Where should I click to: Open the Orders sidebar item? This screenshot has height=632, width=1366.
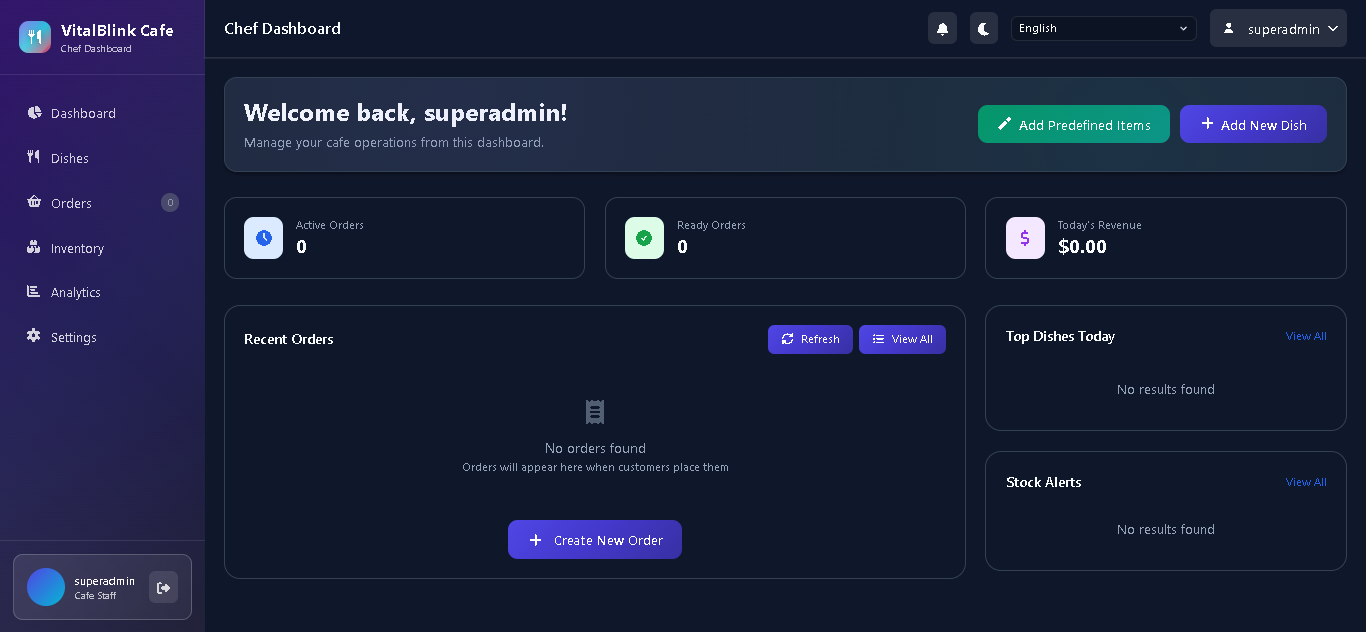(71, 203)
